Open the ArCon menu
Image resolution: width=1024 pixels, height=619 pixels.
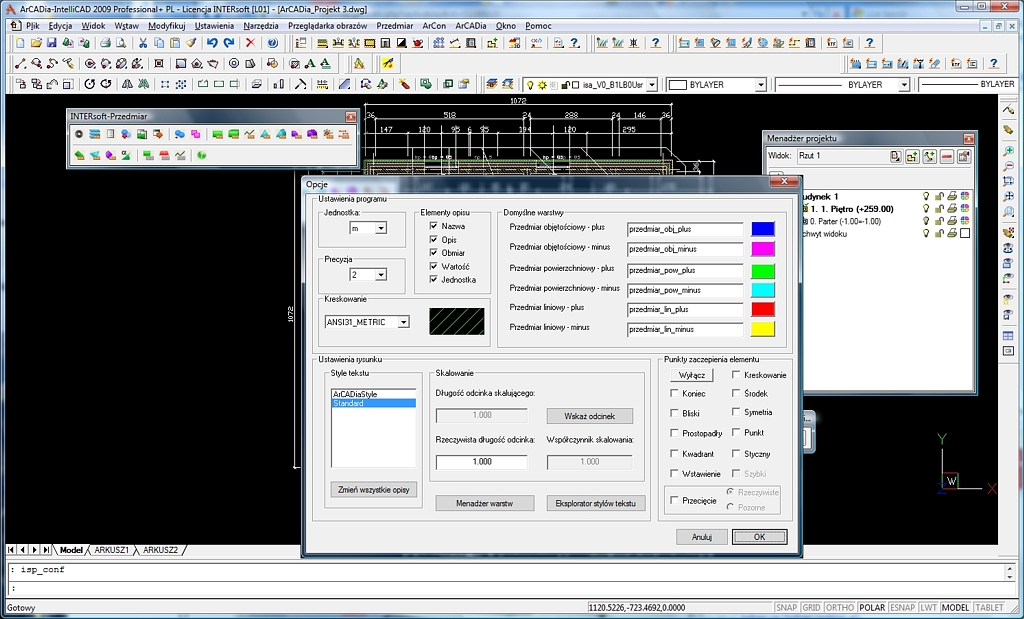[434, 26]
